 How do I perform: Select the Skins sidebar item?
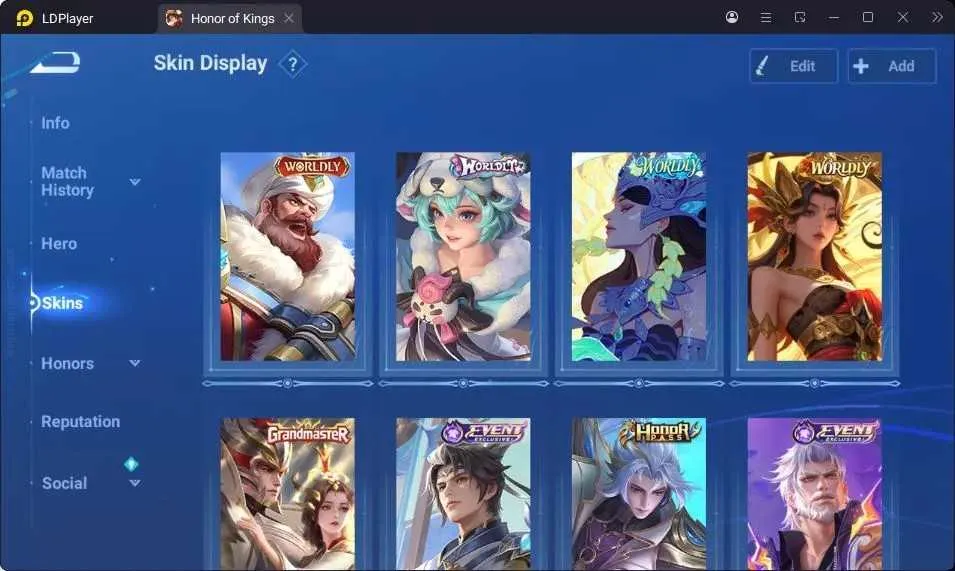tap(62, 303)
